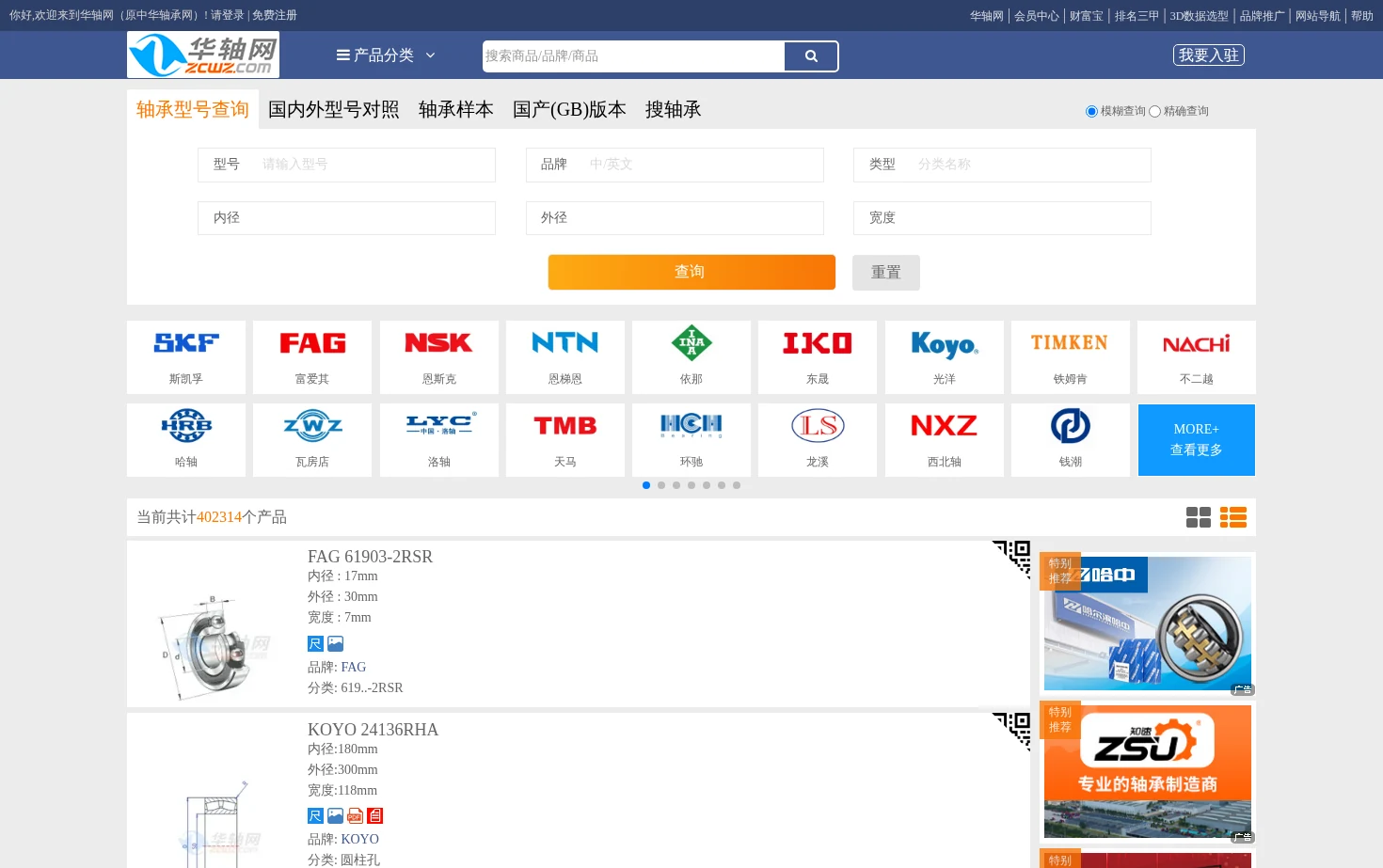Select the NSK brand logo

click(438, 343)
